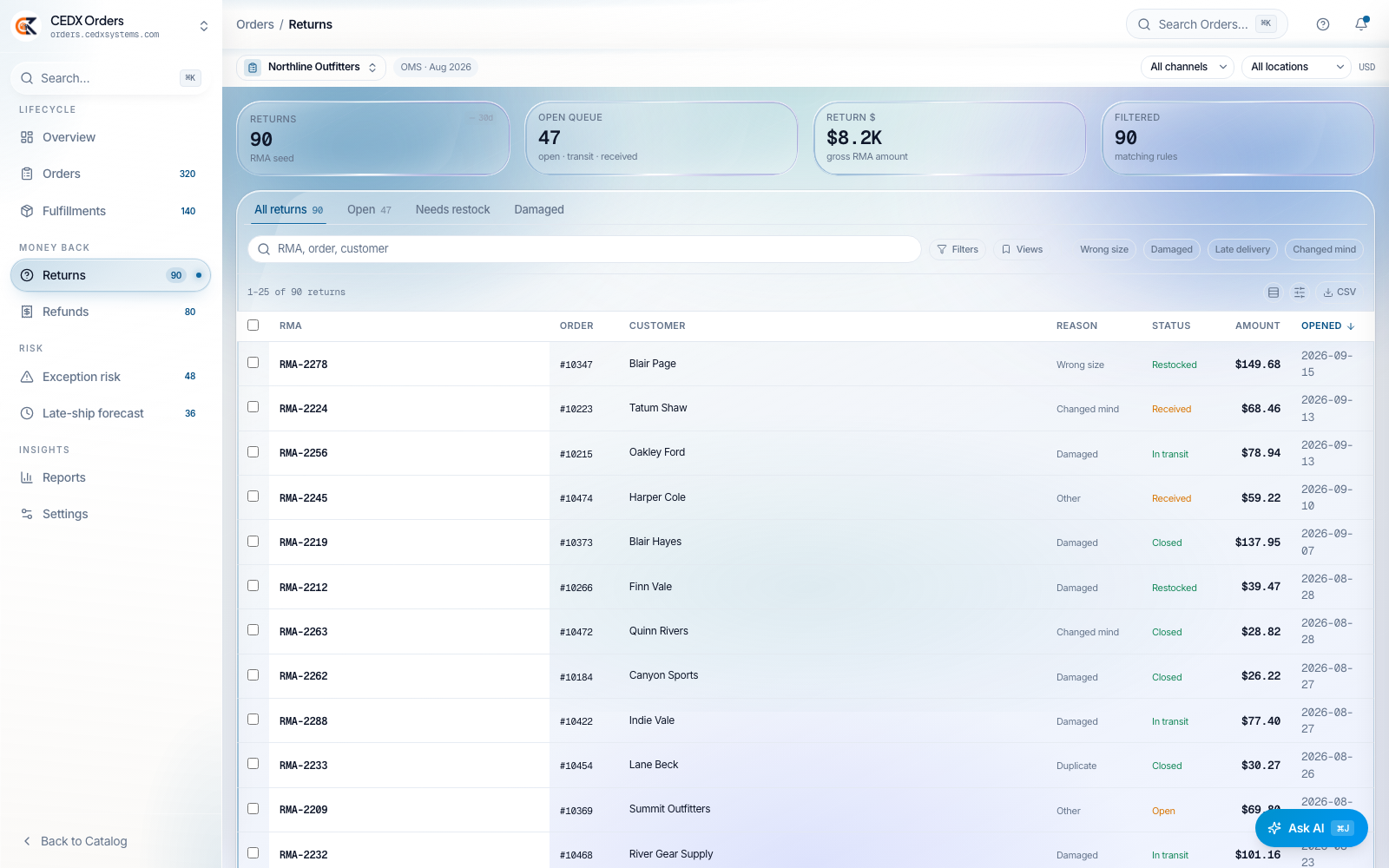
Task: Click the Northline Outfitters clipboard icon
Action: (253, 68)
